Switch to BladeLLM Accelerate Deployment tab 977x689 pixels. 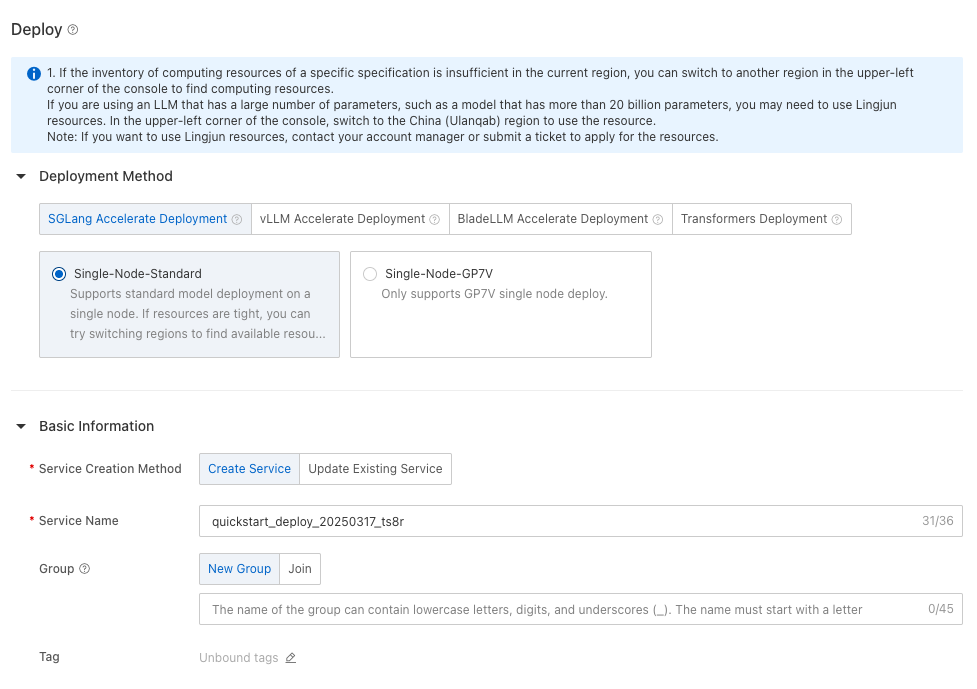552,219
